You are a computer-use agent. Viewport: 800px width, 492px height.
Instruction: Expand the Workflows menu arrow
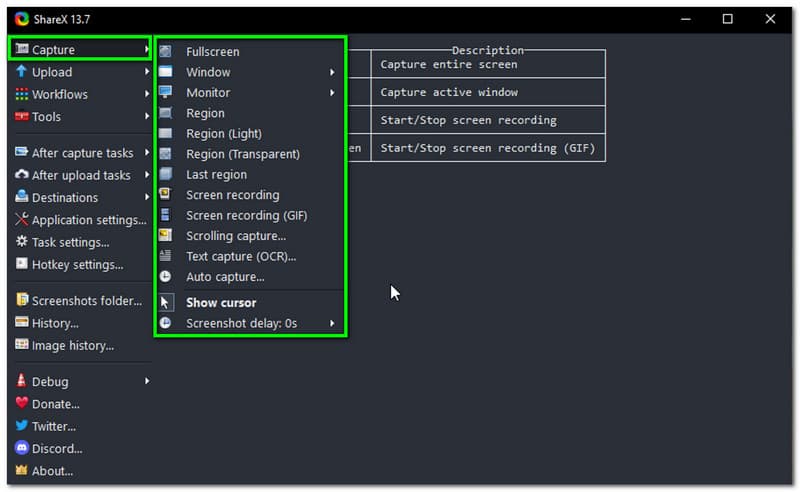pos(146,94)
